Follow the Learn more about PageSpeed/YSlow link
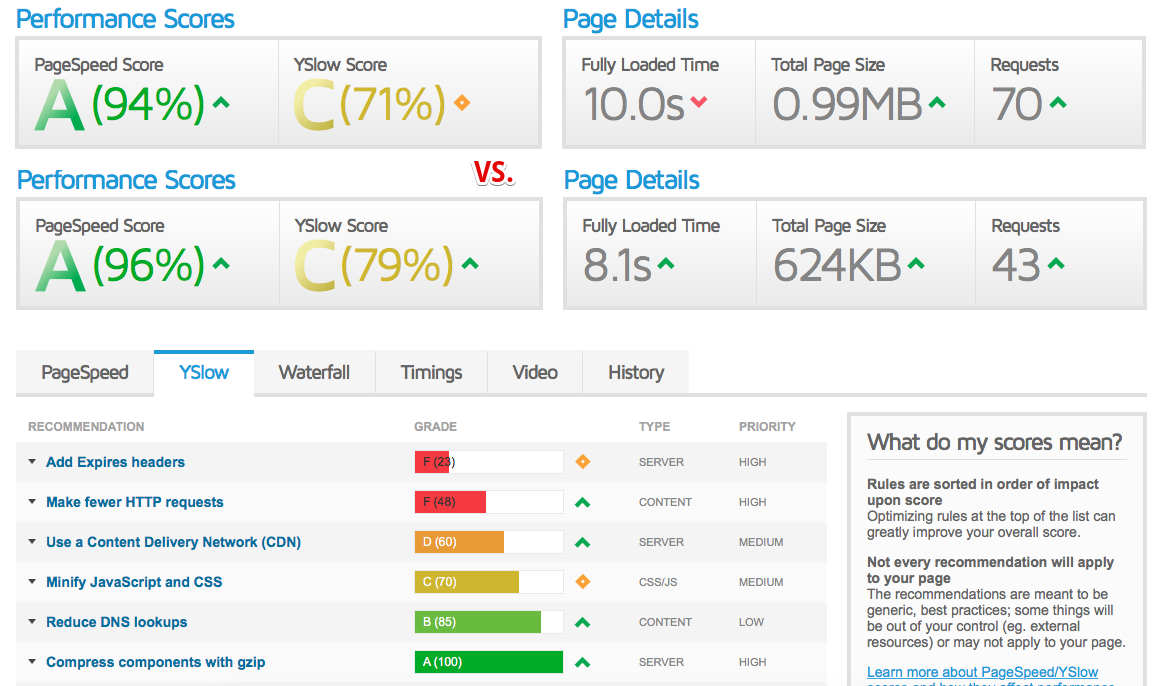1162x686 pixels. [x=983, y=672]
